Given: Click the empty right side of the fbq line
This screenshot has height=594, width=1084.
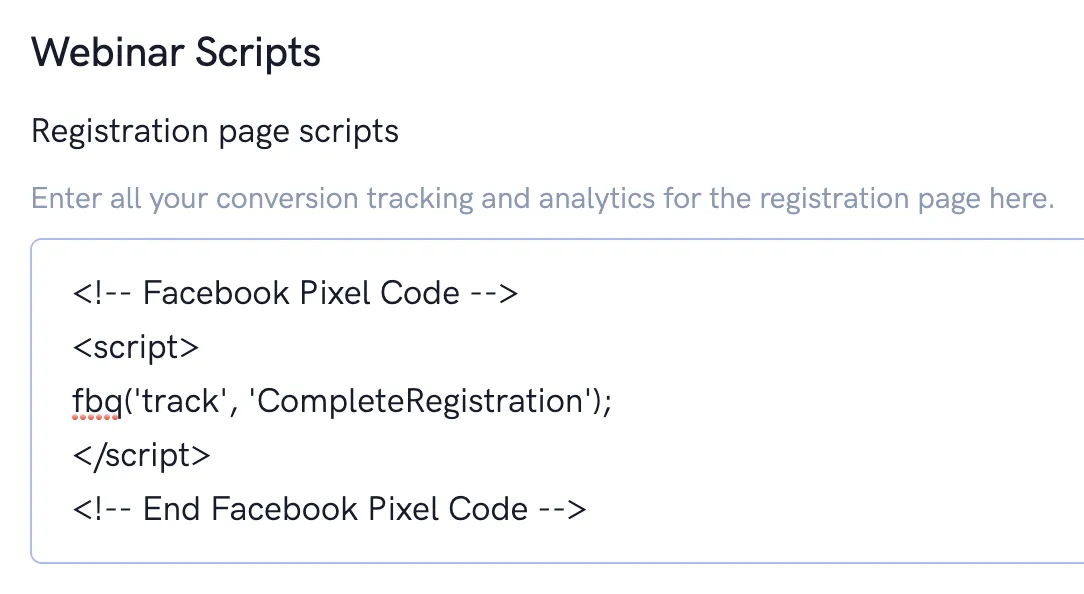Looking at the screenshot, I should tap(843, 402).
